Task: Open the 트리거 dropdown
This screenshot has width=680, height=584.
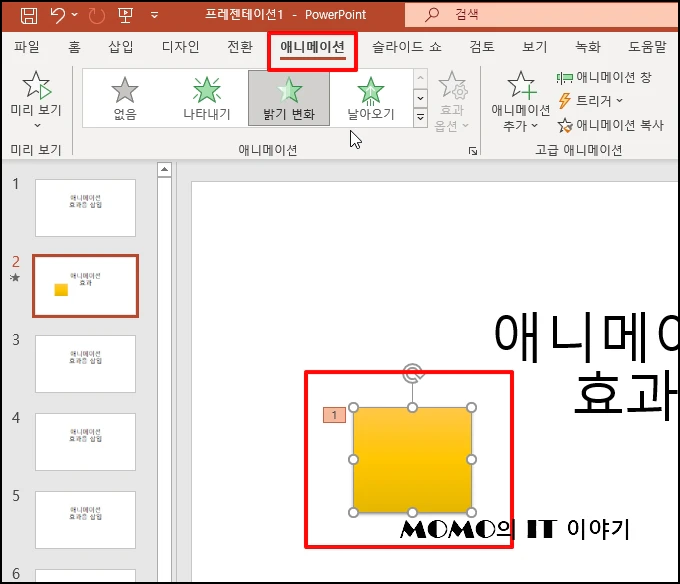Action: click(590, 101)
